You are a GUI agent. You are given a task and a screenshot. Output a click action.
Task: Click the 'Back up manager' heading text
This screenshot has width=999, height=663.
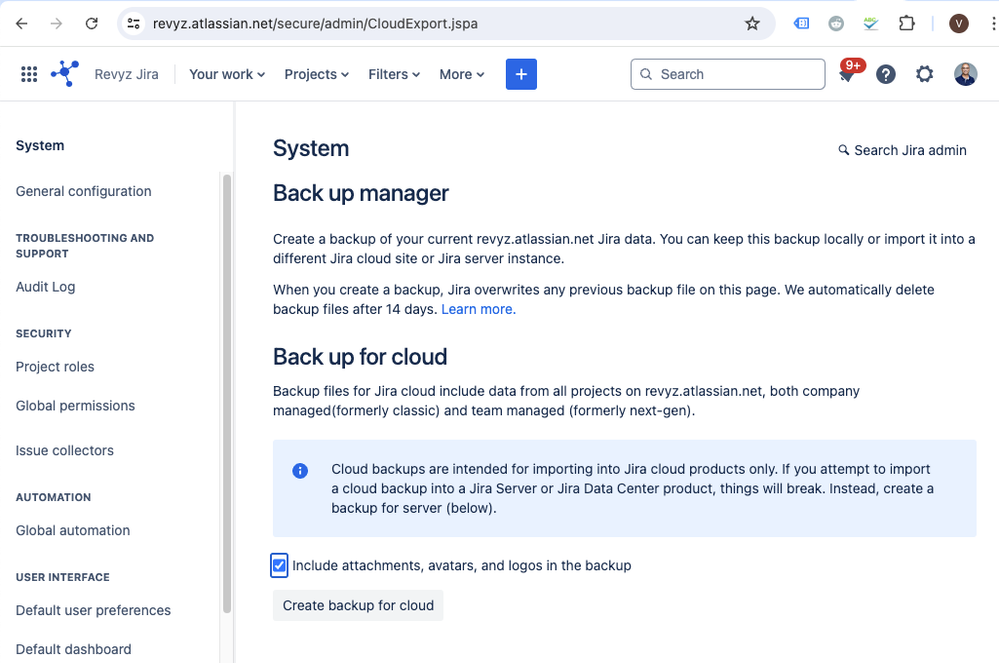[361, 193]
